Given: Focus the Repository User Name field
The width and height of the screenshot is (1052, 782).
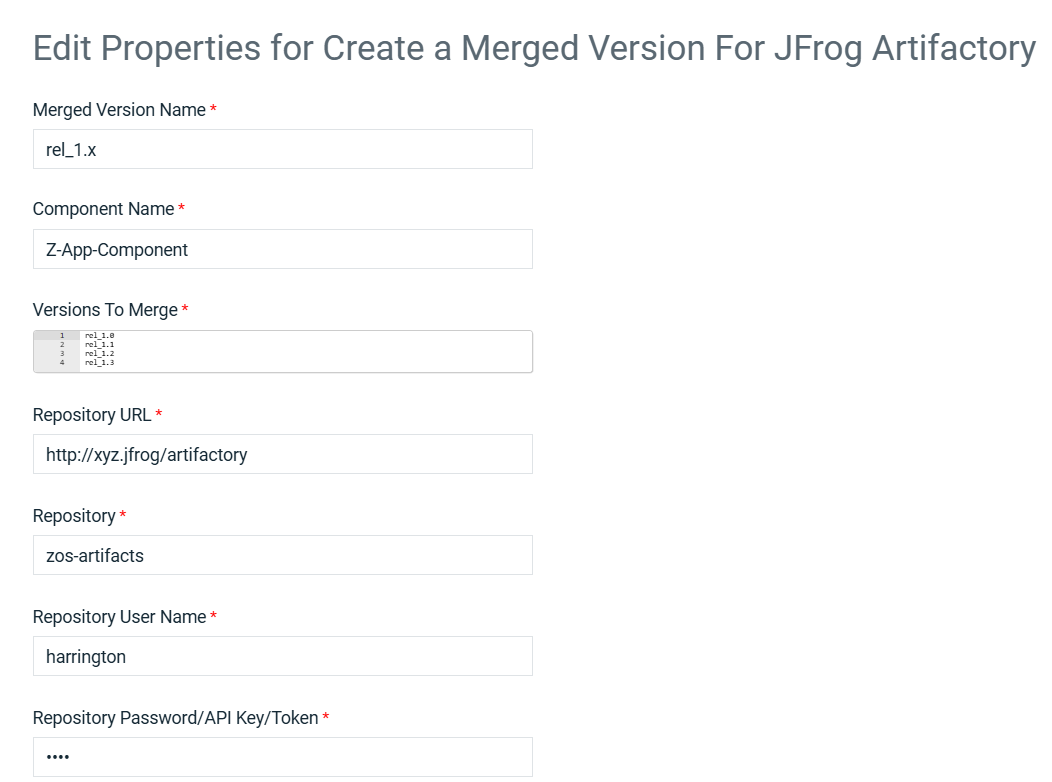Looking at the screenshot, I should click(x=282, y=656).
